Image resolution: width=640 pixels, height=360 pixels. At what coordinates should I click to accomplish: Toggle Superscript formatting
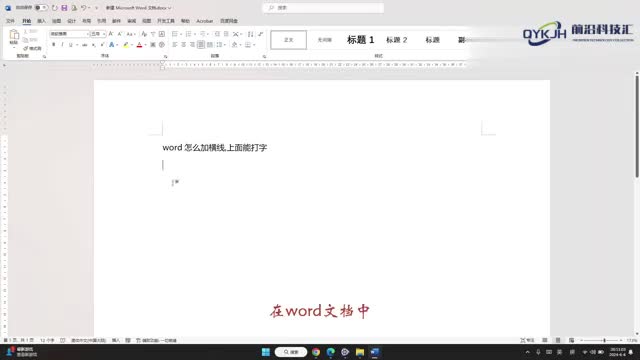click(102, 44)
